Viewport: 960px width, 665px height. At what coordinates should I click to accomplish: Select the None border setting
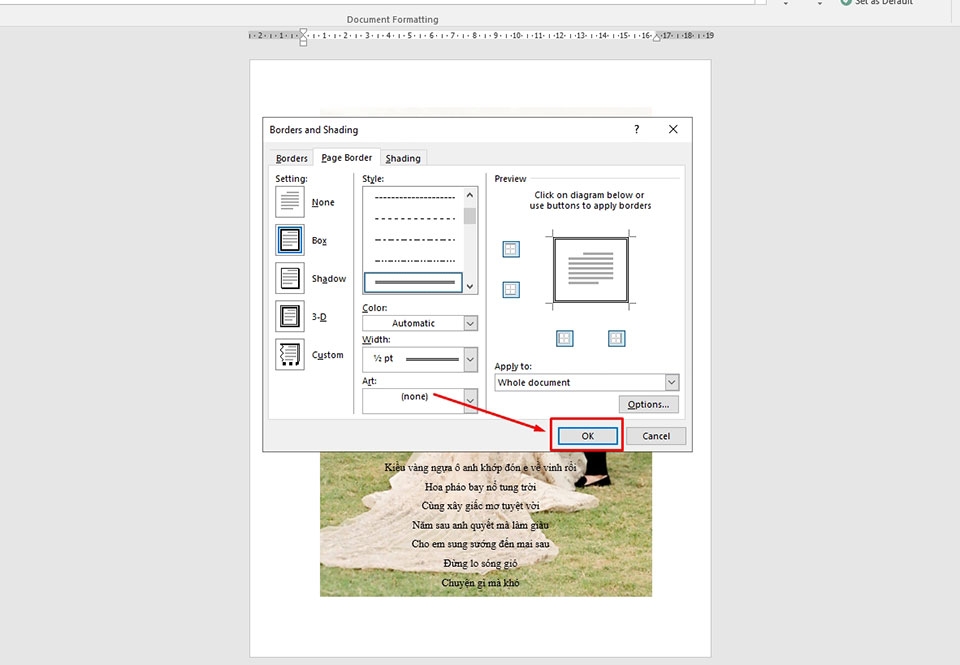[x=287, y=201]
